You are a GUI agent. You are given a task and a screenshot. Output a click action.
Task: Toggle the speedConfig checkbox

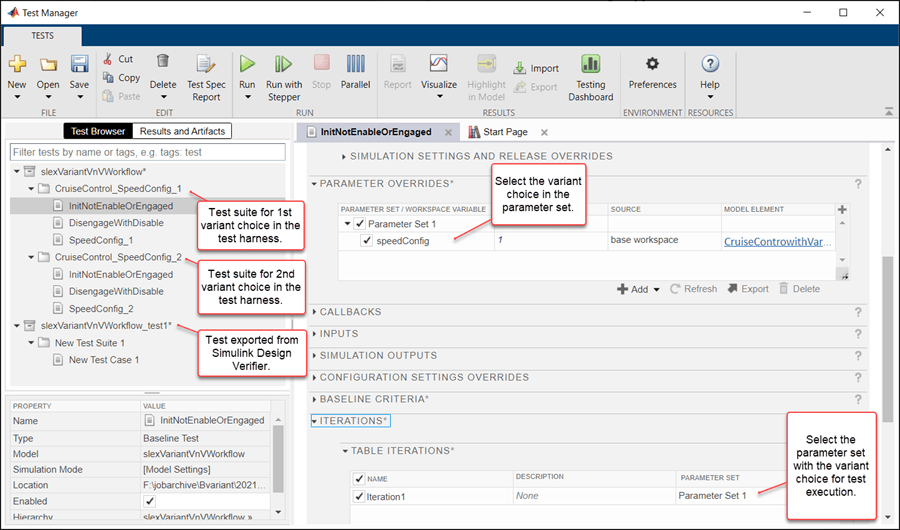tap(367, 241)
